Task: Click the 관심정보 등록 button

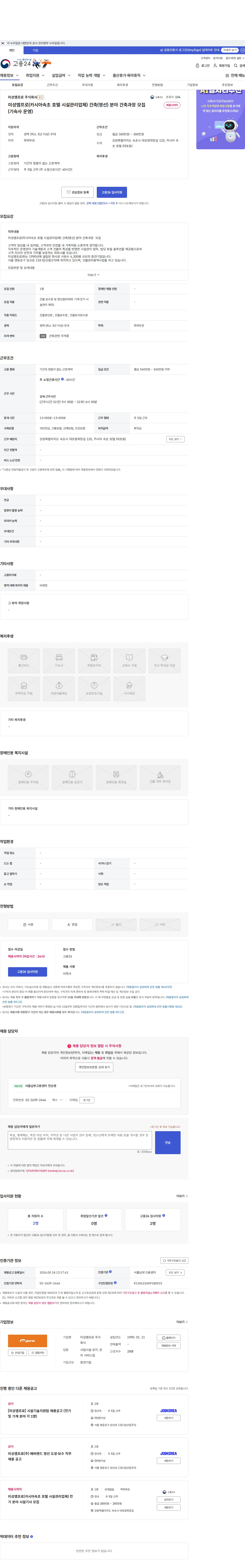Action: pyautogui.click(x=77, y=192)
